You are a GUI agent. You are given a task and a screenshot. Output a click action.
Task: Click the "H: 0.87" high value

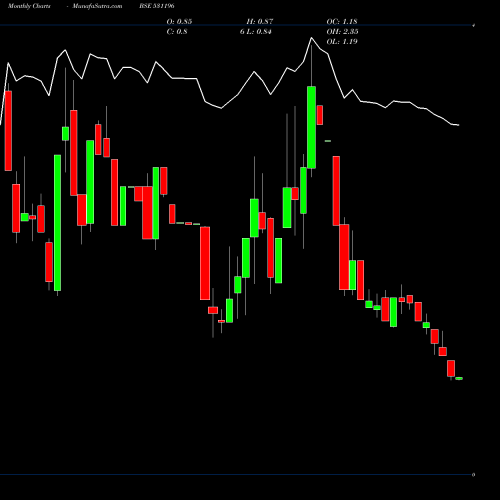pos(260,21)
